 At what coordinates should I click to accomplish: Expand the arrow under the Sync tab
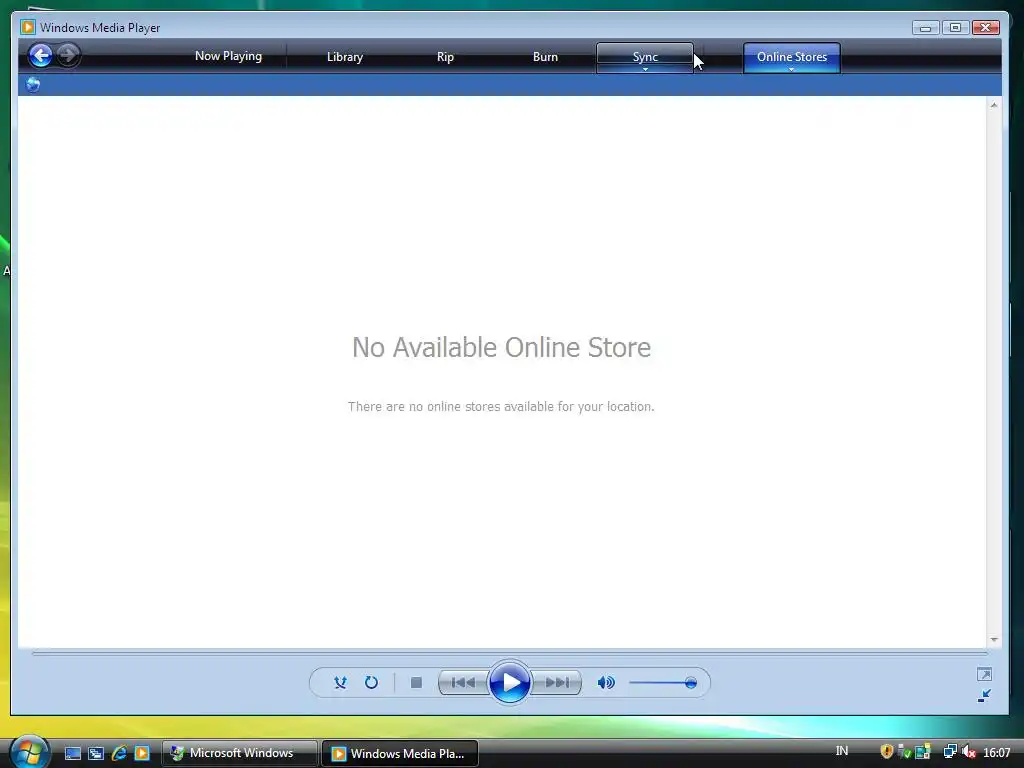click(645, 70)
